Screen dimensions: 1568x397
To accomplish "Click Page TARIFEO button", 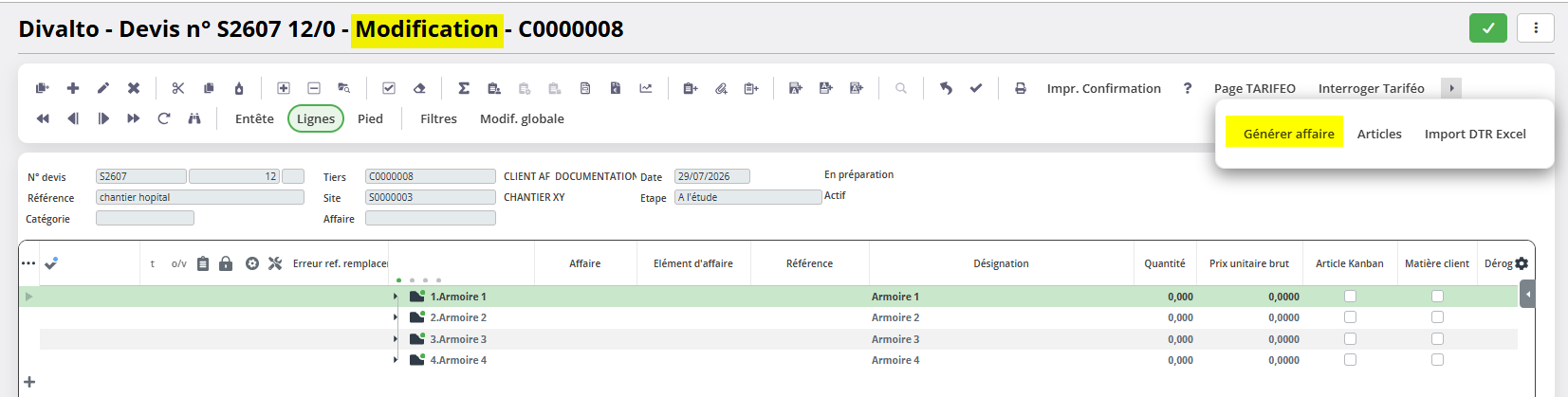I will coord(1254,88).
